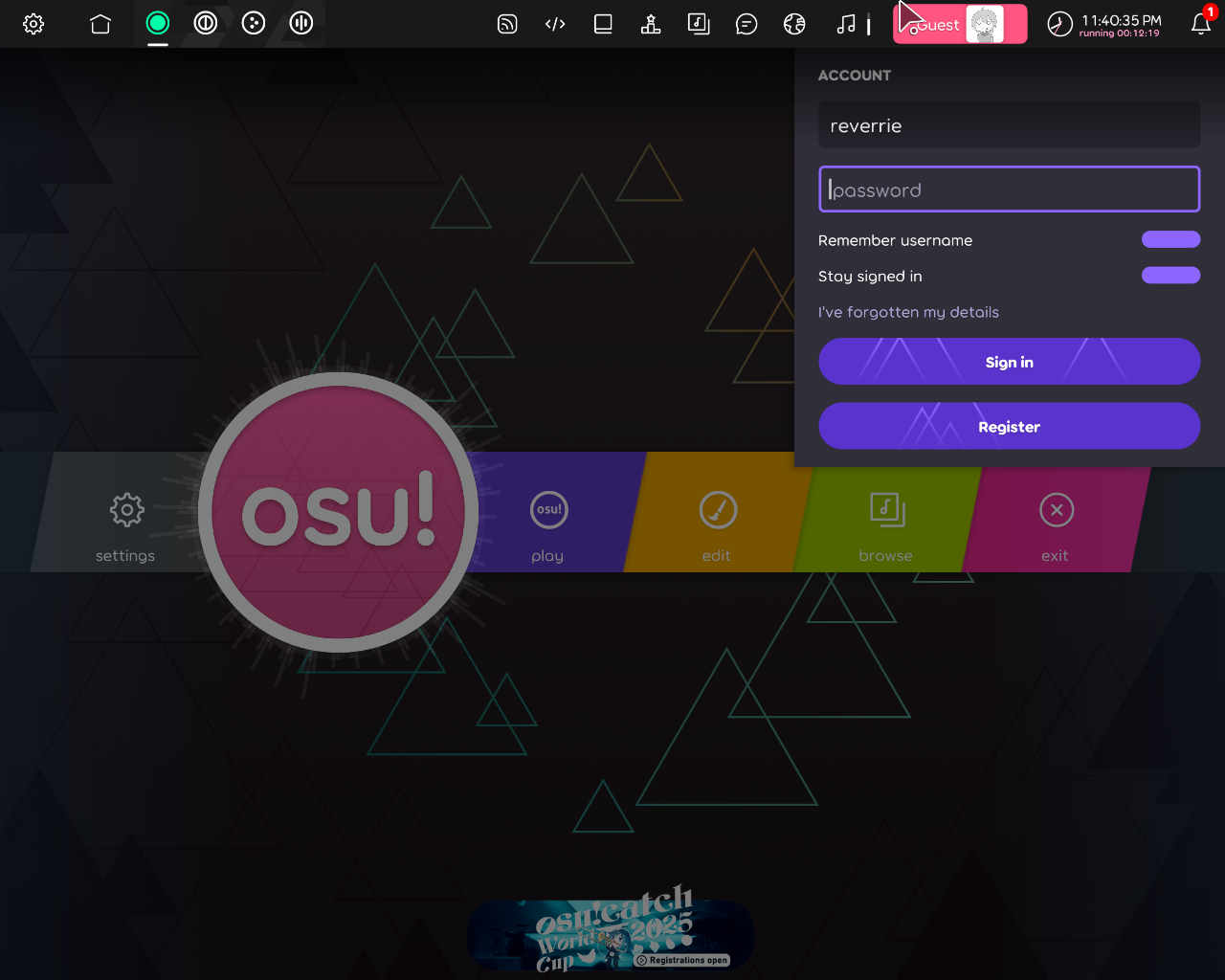This screenshot has height=980, width=1225.
Task: Select the osu!mania ruleset icon
Action: click(301, 23)
